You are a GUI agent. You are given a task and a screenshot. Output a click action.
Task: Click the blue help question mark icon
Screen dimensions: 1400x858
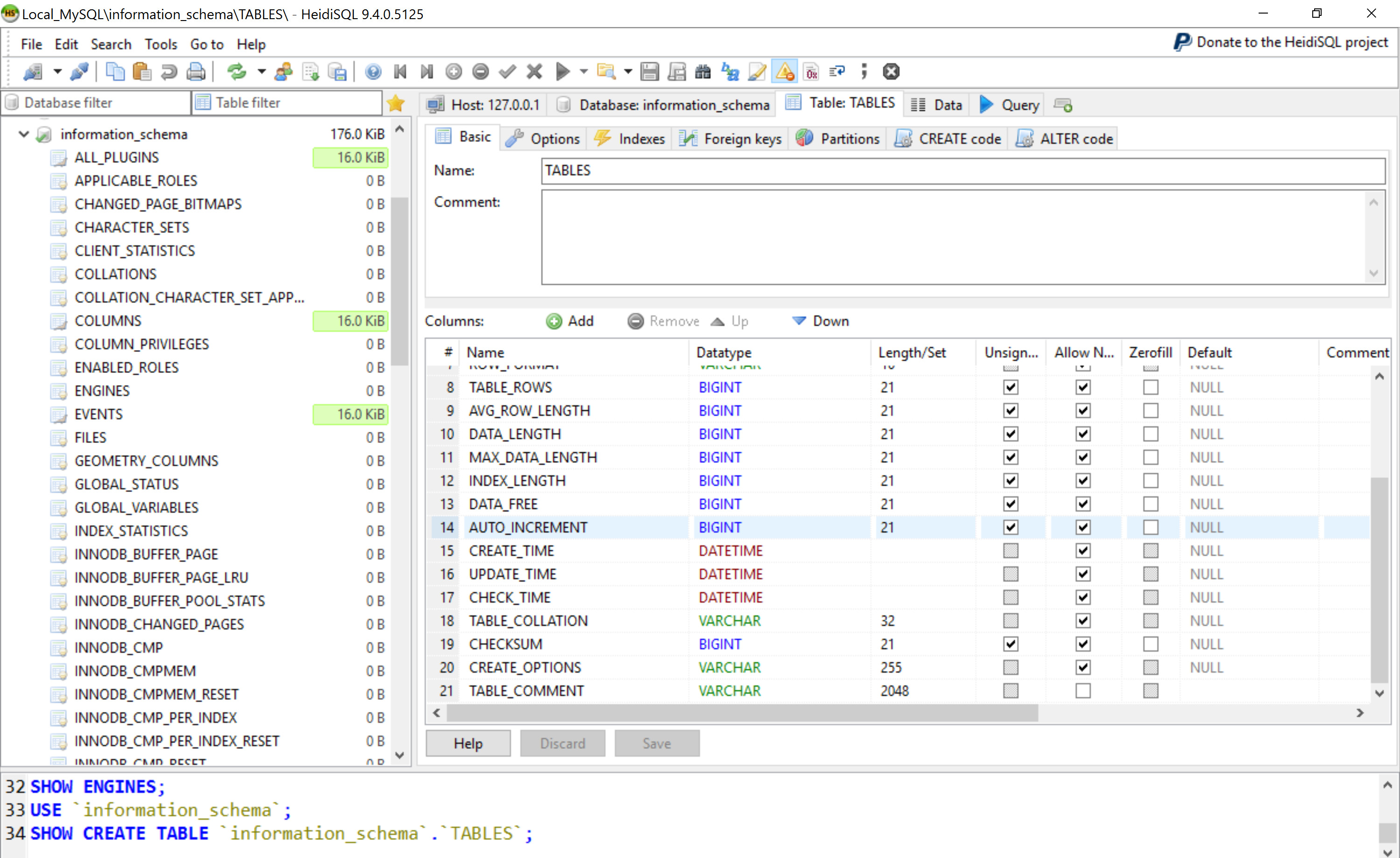pyautogui.click(x=373, y=71)
